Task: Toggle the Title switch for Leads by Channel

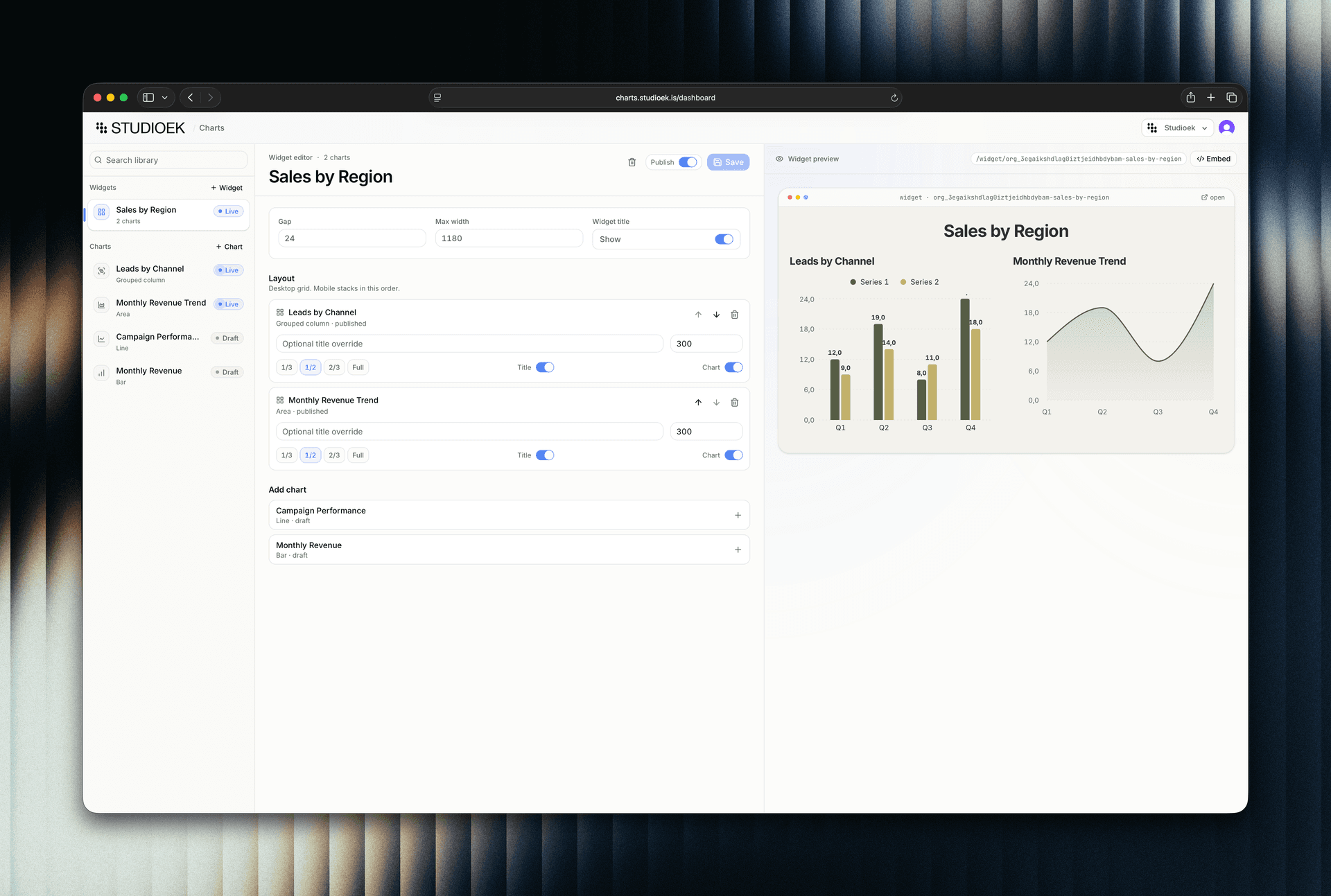Action: click(545, 367)
